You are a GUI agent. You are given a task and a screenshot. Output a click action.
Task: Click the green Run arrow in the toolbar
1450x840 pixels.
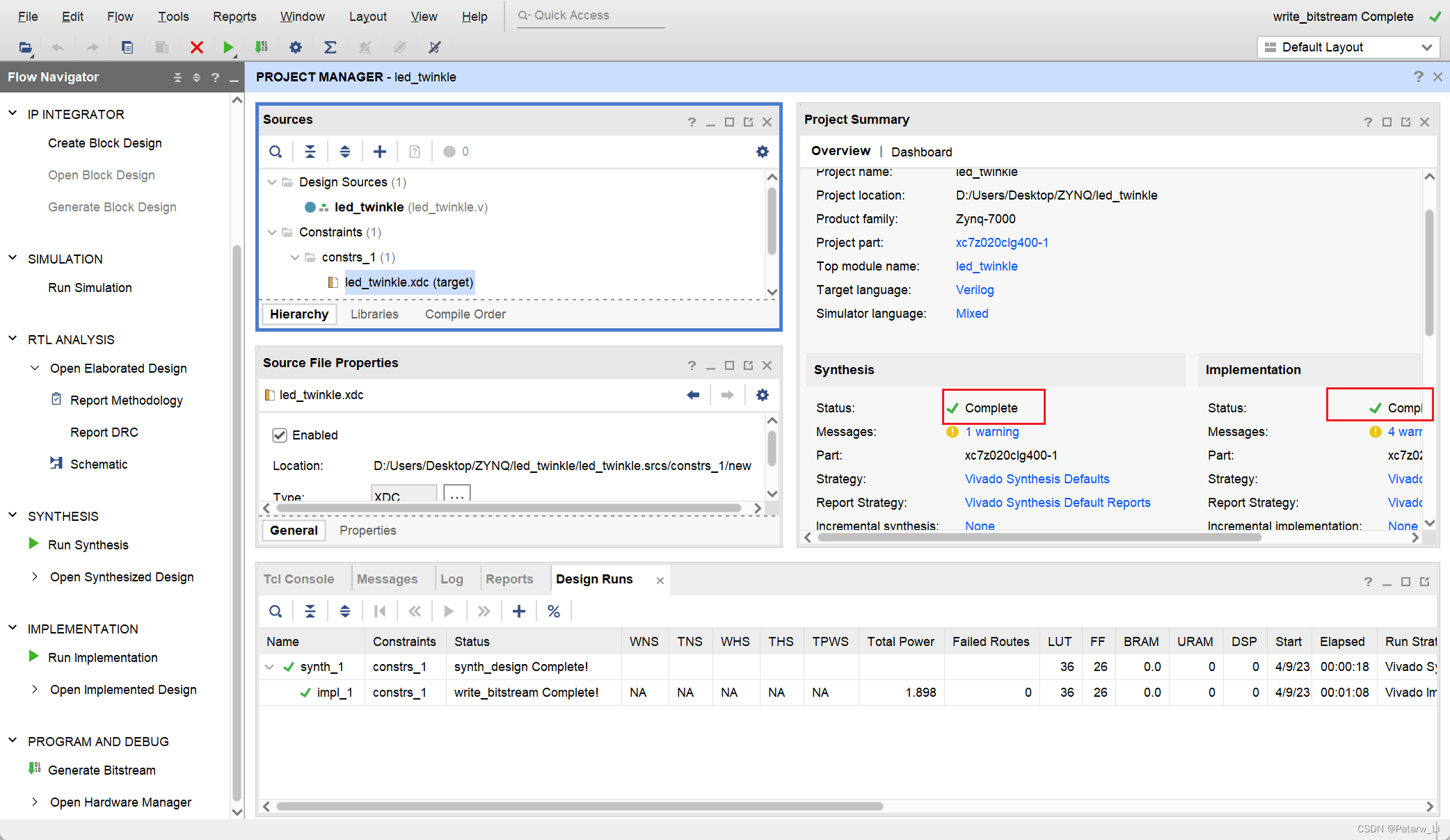tap(228, 47)
